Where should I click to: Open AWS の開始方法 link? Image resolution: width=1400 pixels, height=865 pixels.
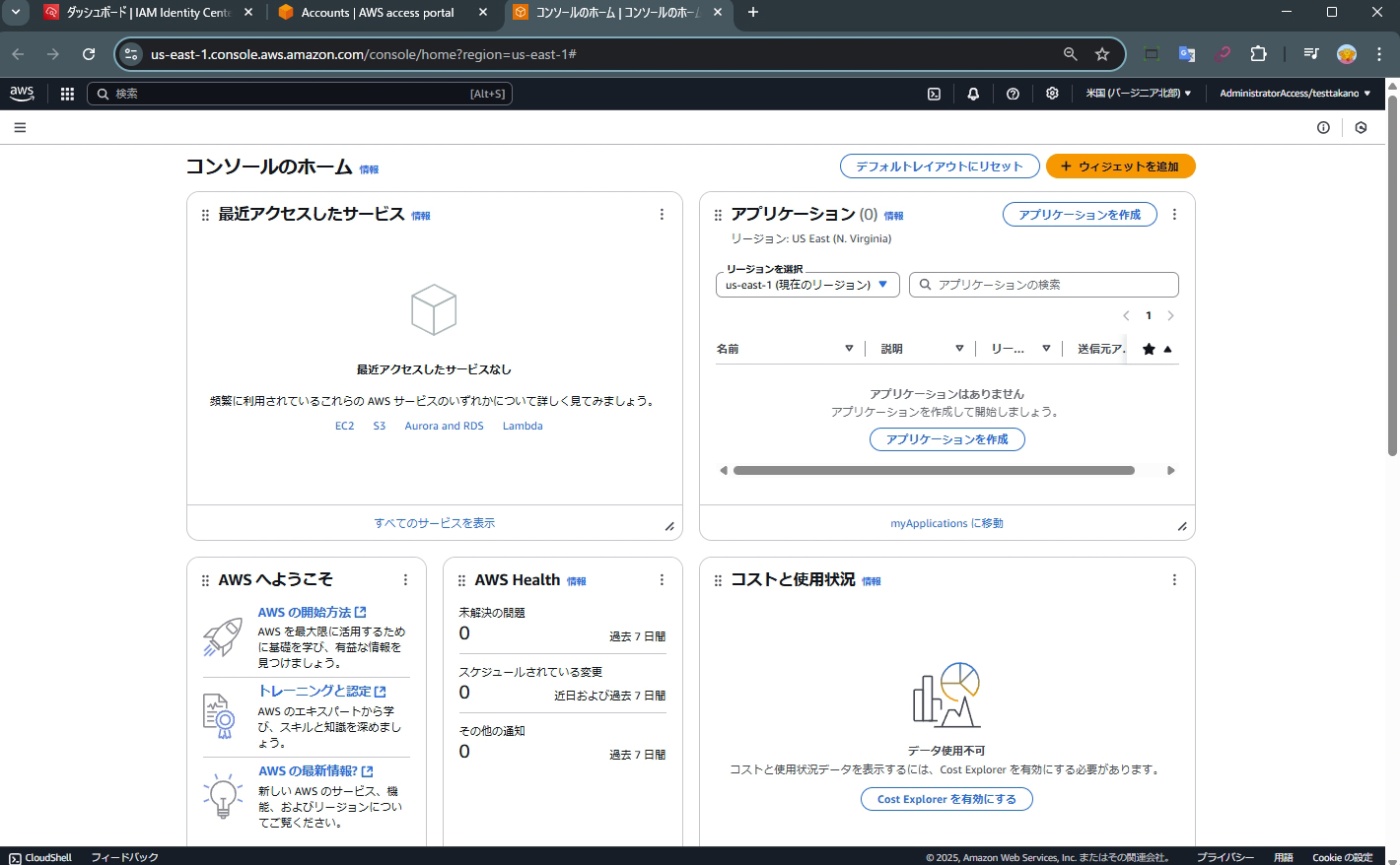click(311, 612)
